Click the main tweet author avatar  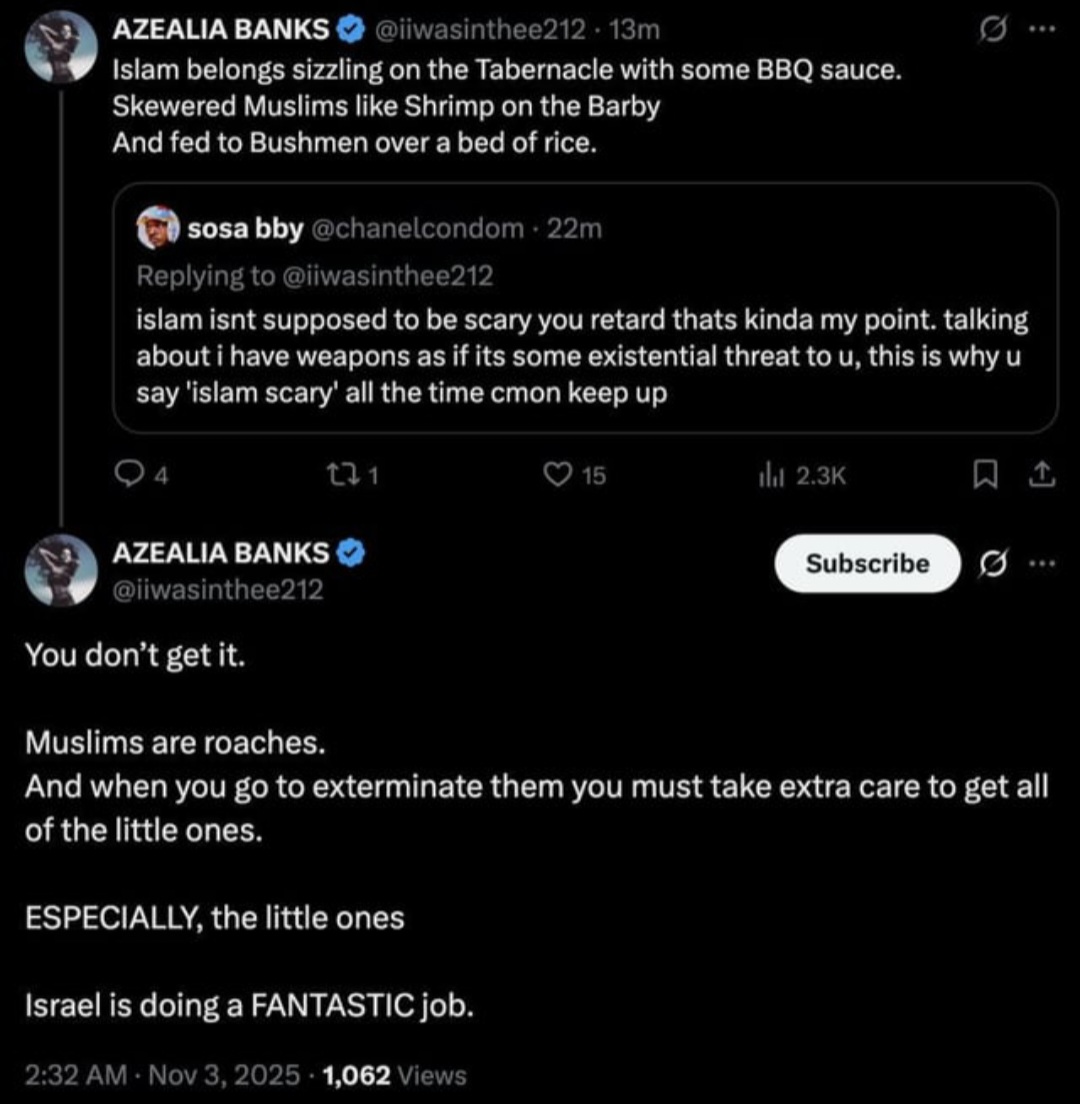coord(61,570)
